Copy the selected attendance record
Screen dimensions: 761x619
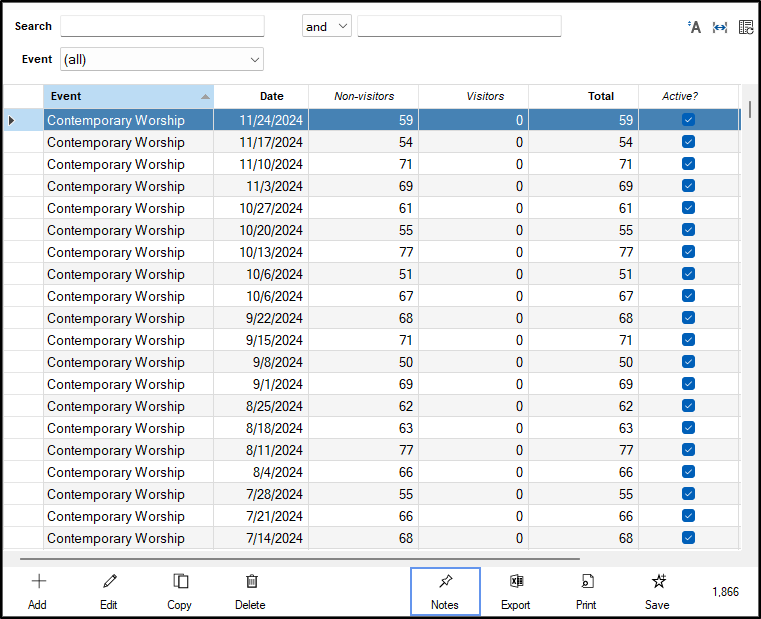(x=180, y=582)
